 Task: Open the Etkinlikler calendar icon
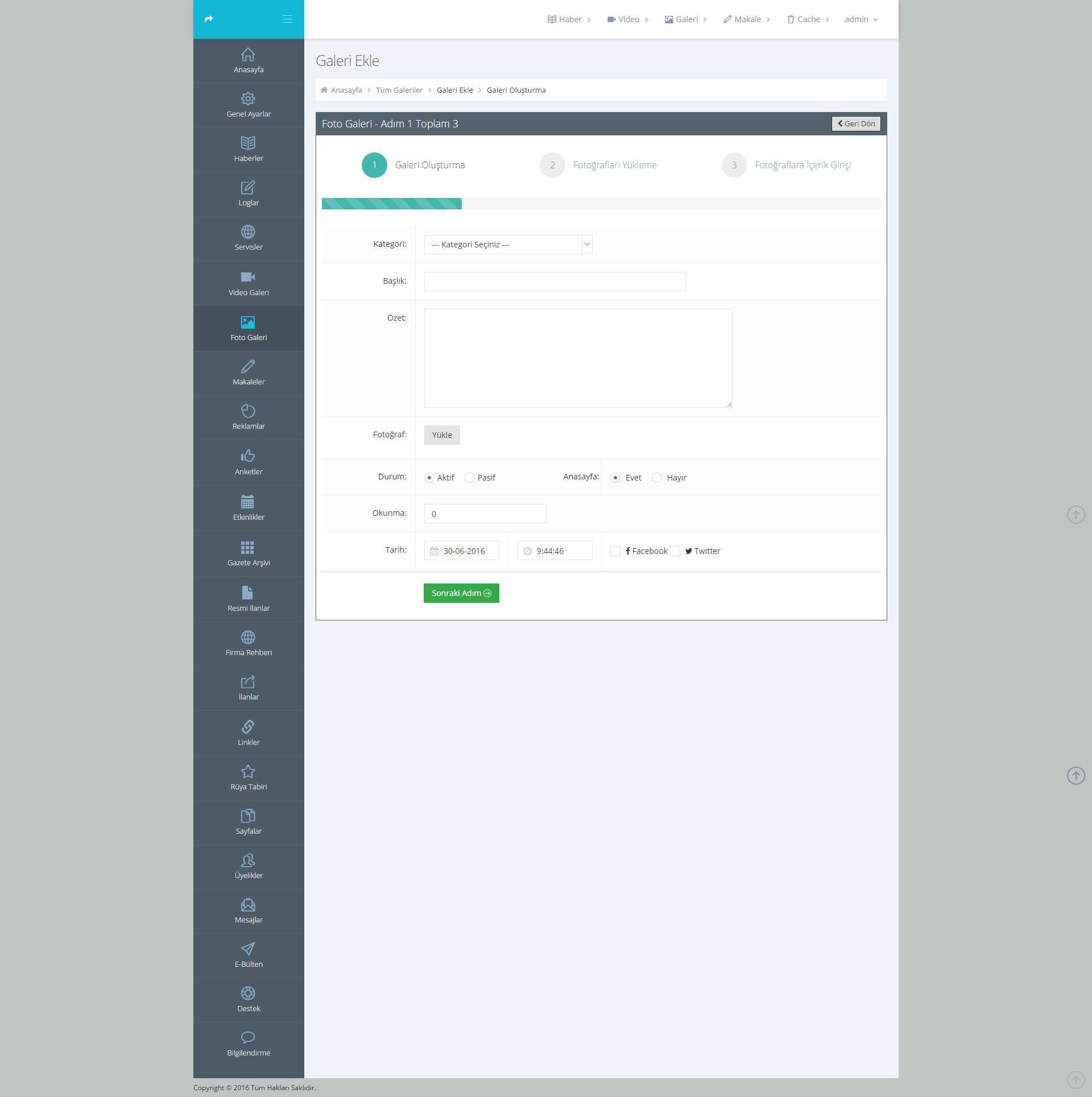(x=247, y=502)
